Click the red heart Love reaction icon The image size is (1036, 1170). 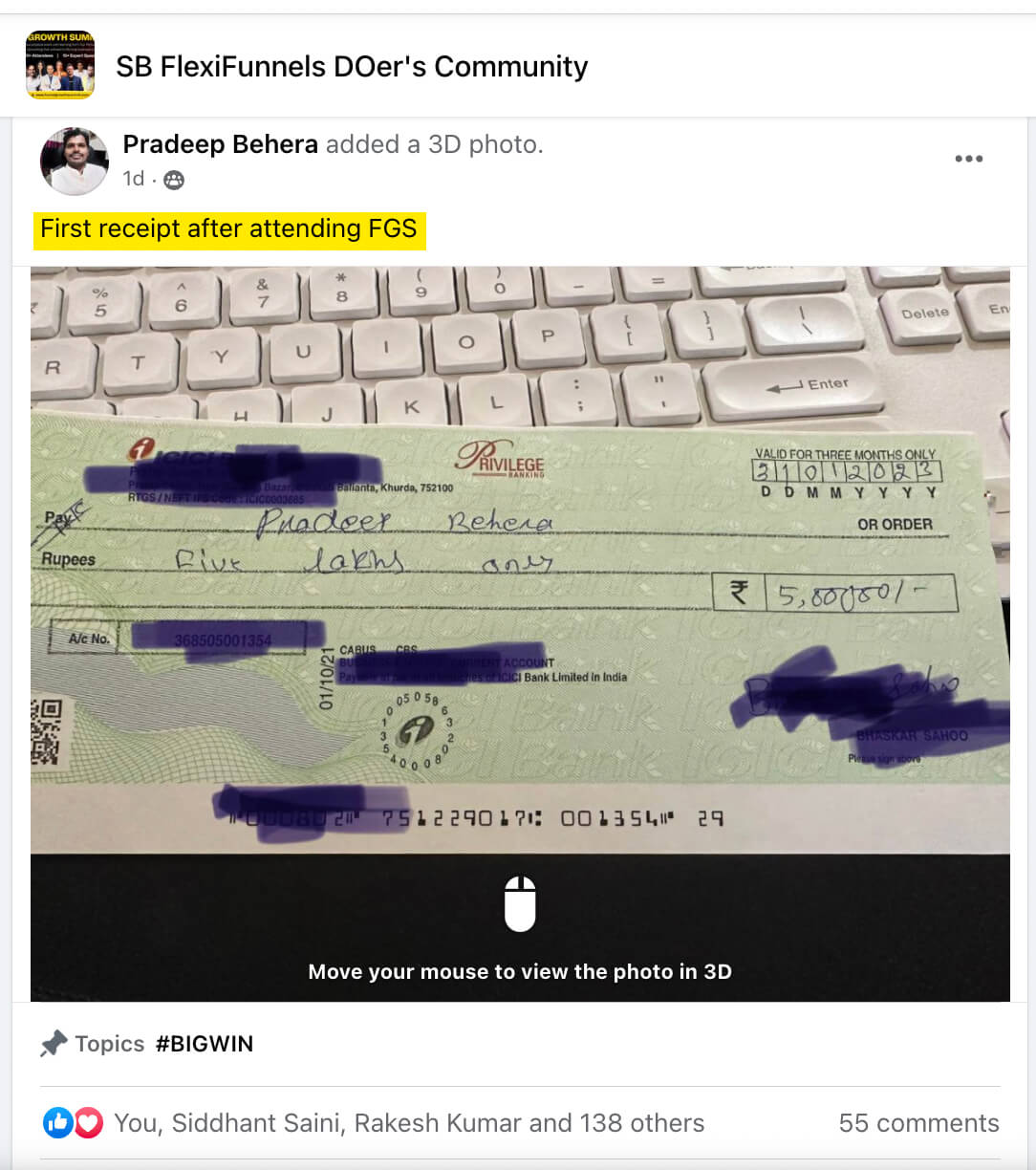click(88, 1122)
